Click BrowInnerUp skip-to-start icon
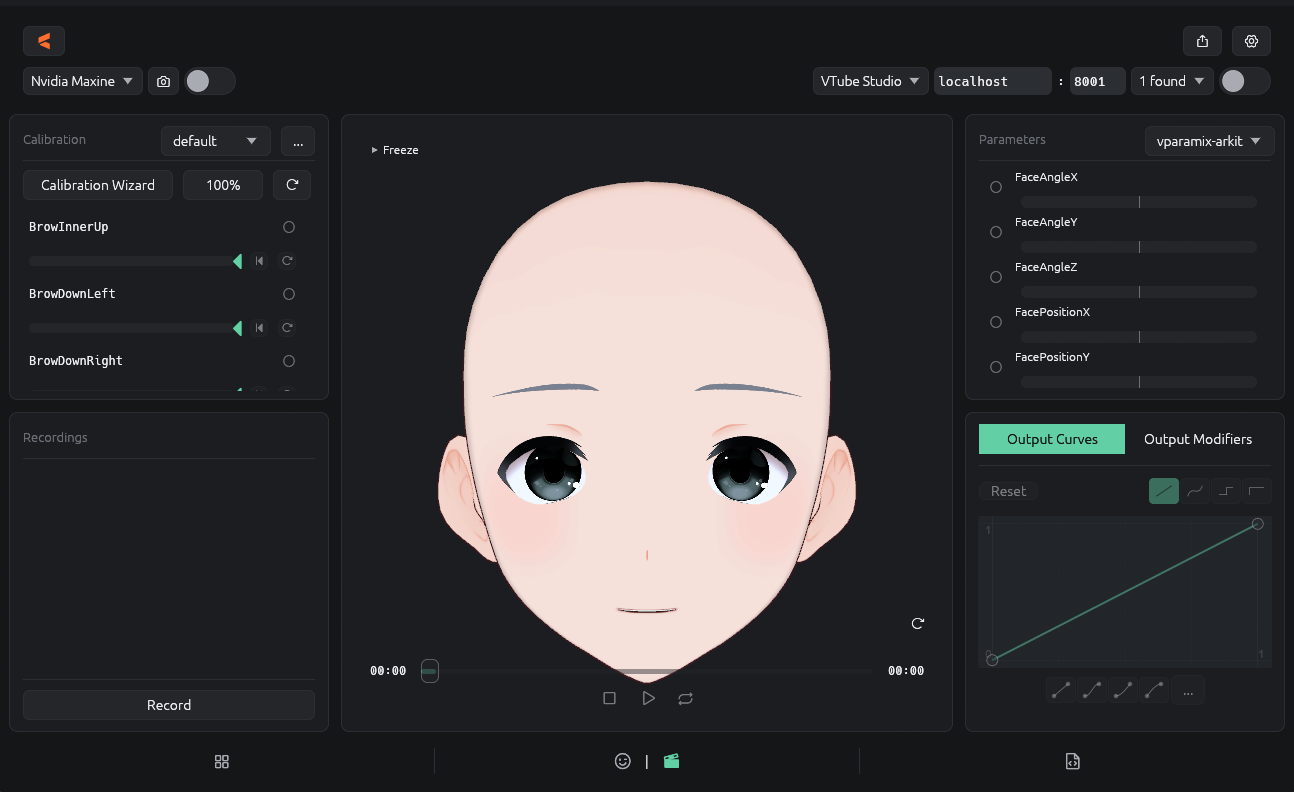 pos(259,261)
